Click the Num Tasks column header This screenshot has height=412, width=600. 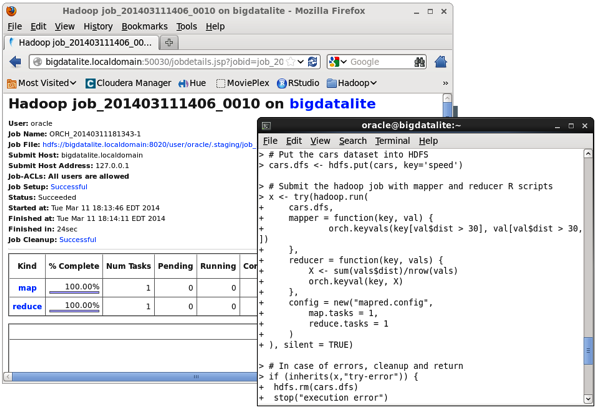click(128, 266)
